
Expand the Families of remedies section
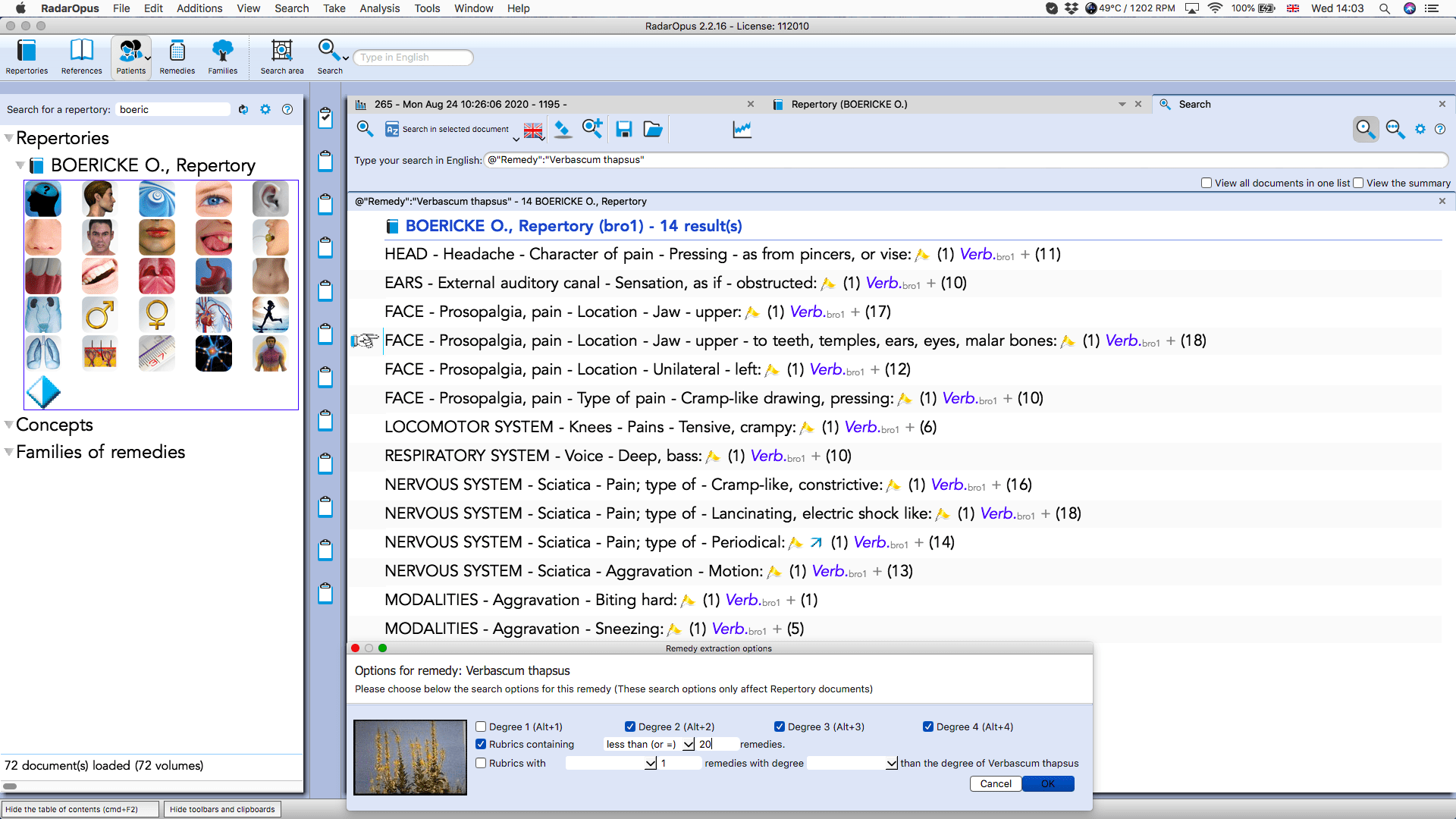click(x=9, y=452)
